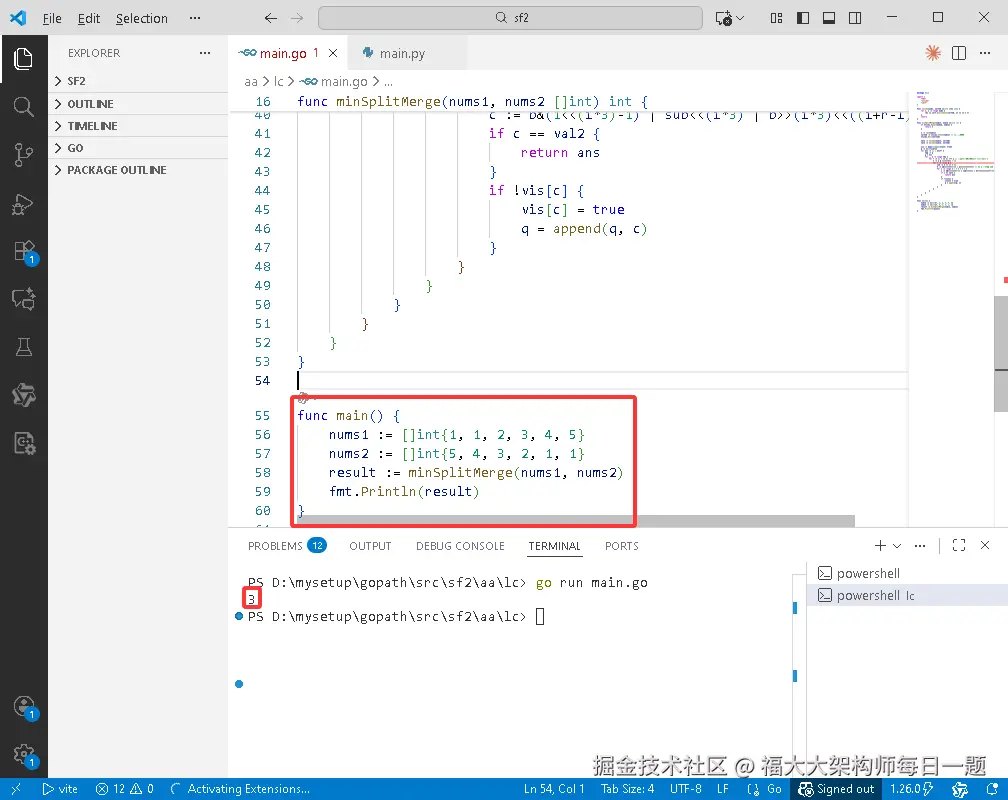
Task: Create a new terminal with plus icon
Action: (880, 545)
